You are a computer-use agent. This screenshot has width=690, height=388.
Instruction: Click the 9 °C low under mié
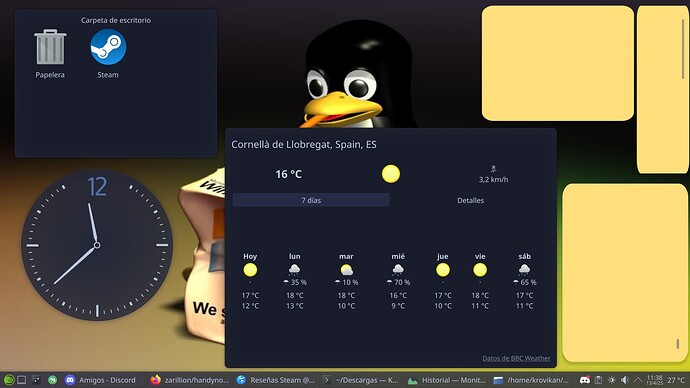point(398,306)
